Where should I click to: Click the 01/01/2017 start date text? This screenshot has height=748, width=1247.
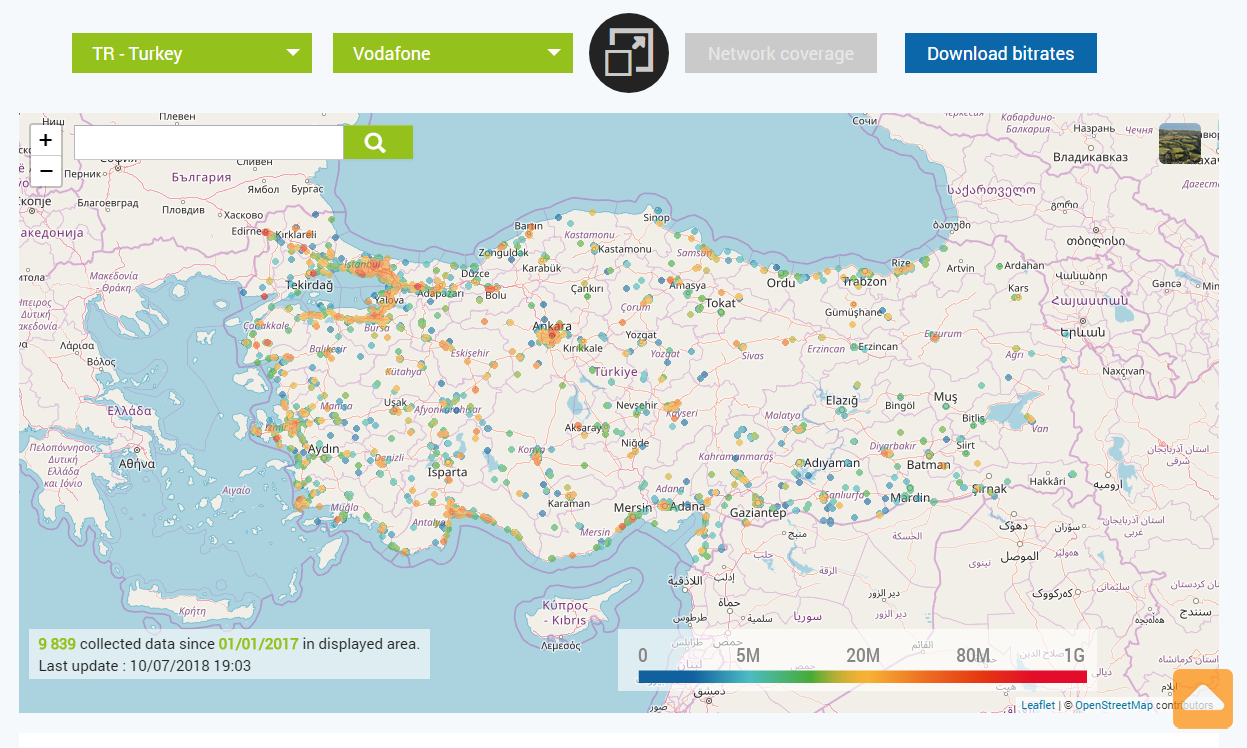(259, 643)
